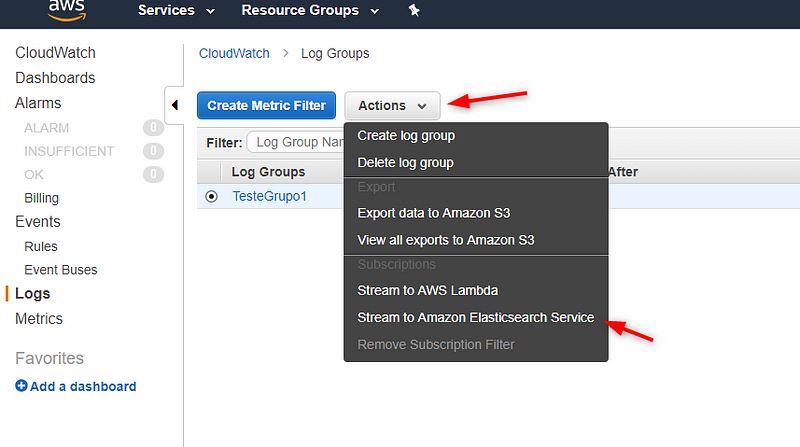Open Event Buses in sidebar
This screenshot has height=447, width=800.
61,270
